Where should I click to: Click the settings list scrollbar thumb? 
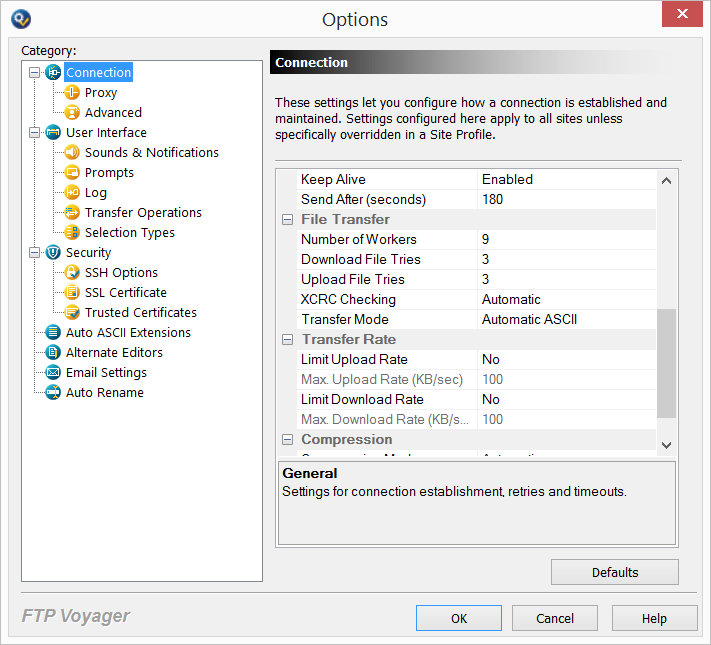pyautogui.click(x=666, y=363)
